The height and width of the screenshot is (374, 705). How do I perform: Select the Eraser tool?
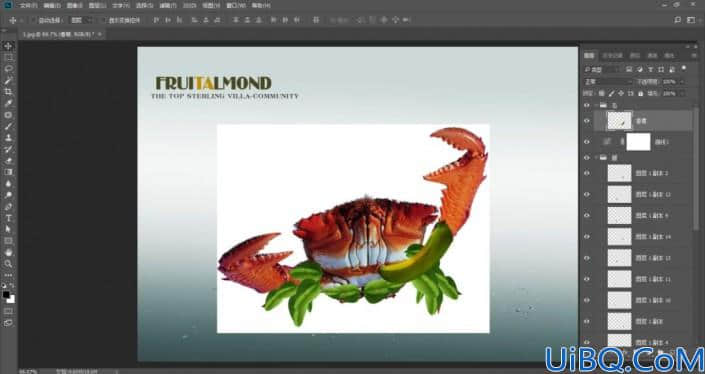pos(8,161)
